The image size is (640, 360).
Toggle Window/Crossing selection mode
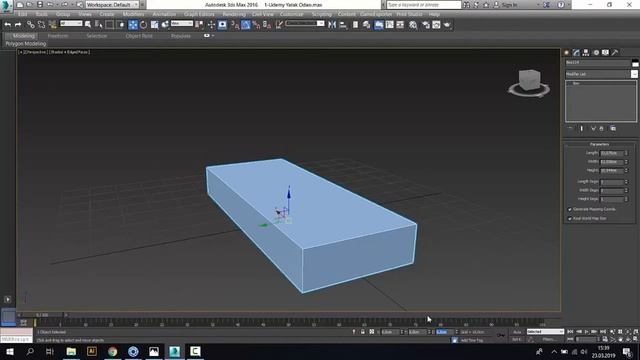(x=120, y=25)
